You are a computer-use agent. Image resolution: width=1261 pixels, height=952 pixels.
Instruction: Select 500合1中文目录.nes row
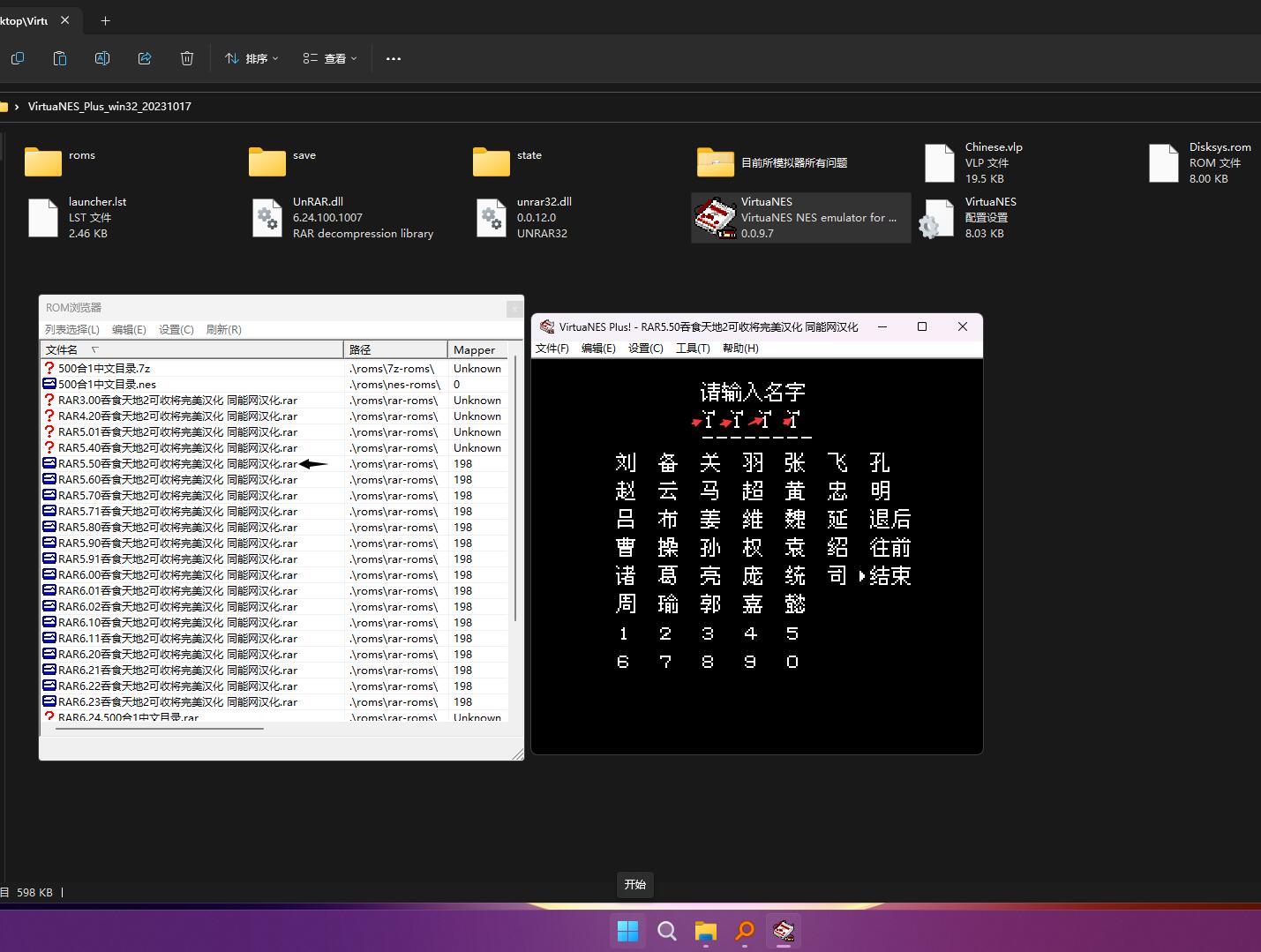[274, 384]
